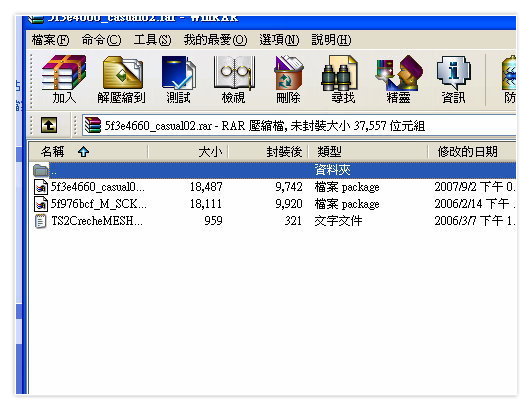Click the archive path address field
This screenshot has width=532, height=410.
click(x=299, y=126)
